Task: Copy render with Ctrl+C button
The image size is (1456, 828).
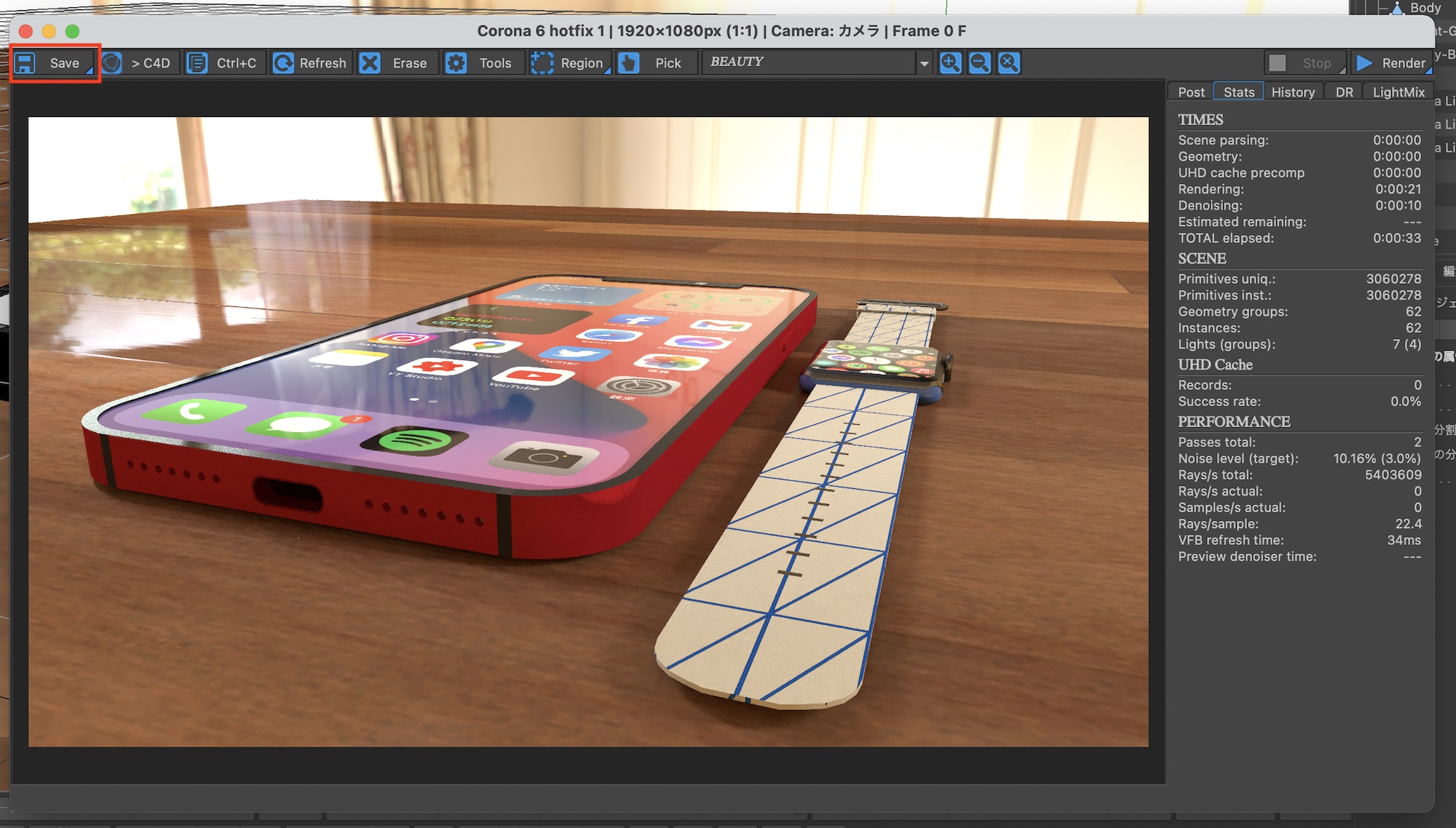Action: [x=223, y=63]
